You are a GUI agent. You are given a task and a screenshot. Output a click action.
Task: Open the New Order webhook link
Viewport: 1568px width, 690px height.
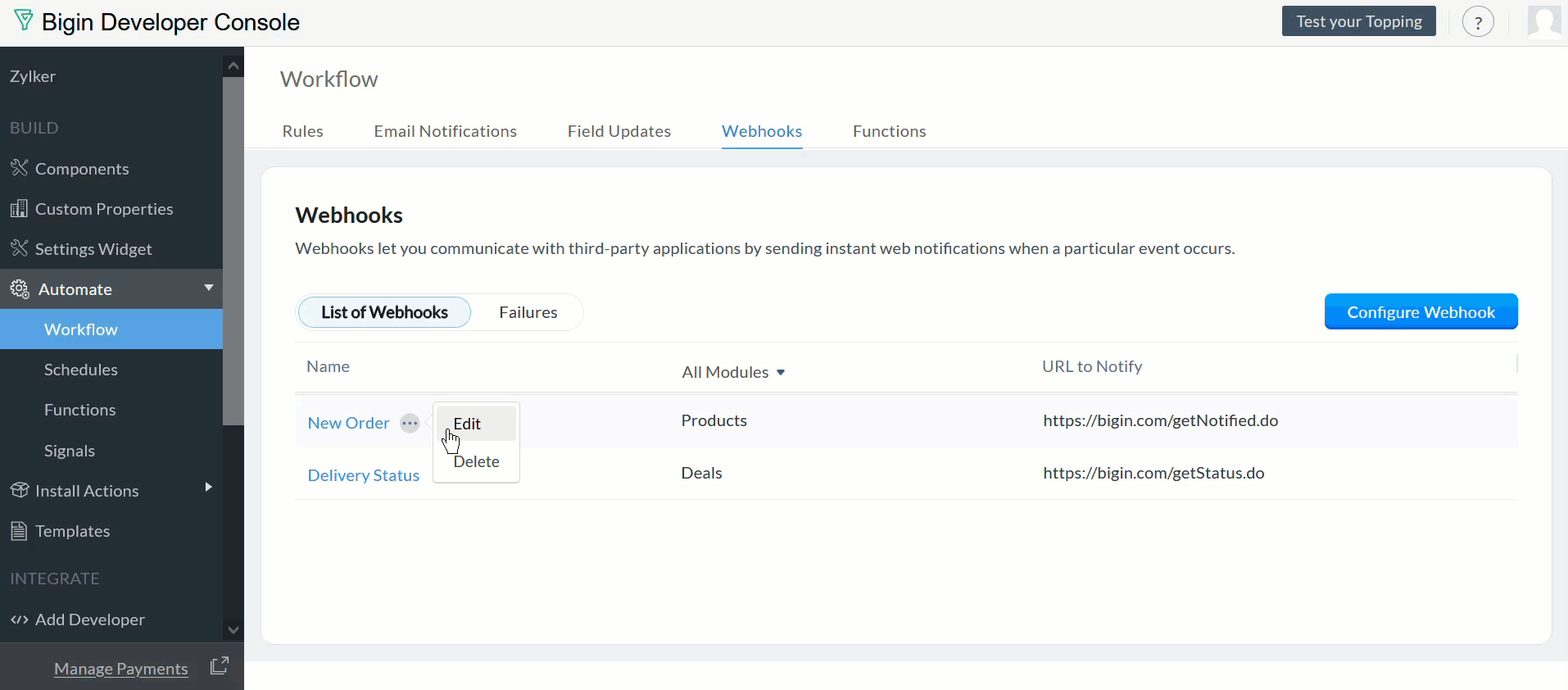pos(348,423)
